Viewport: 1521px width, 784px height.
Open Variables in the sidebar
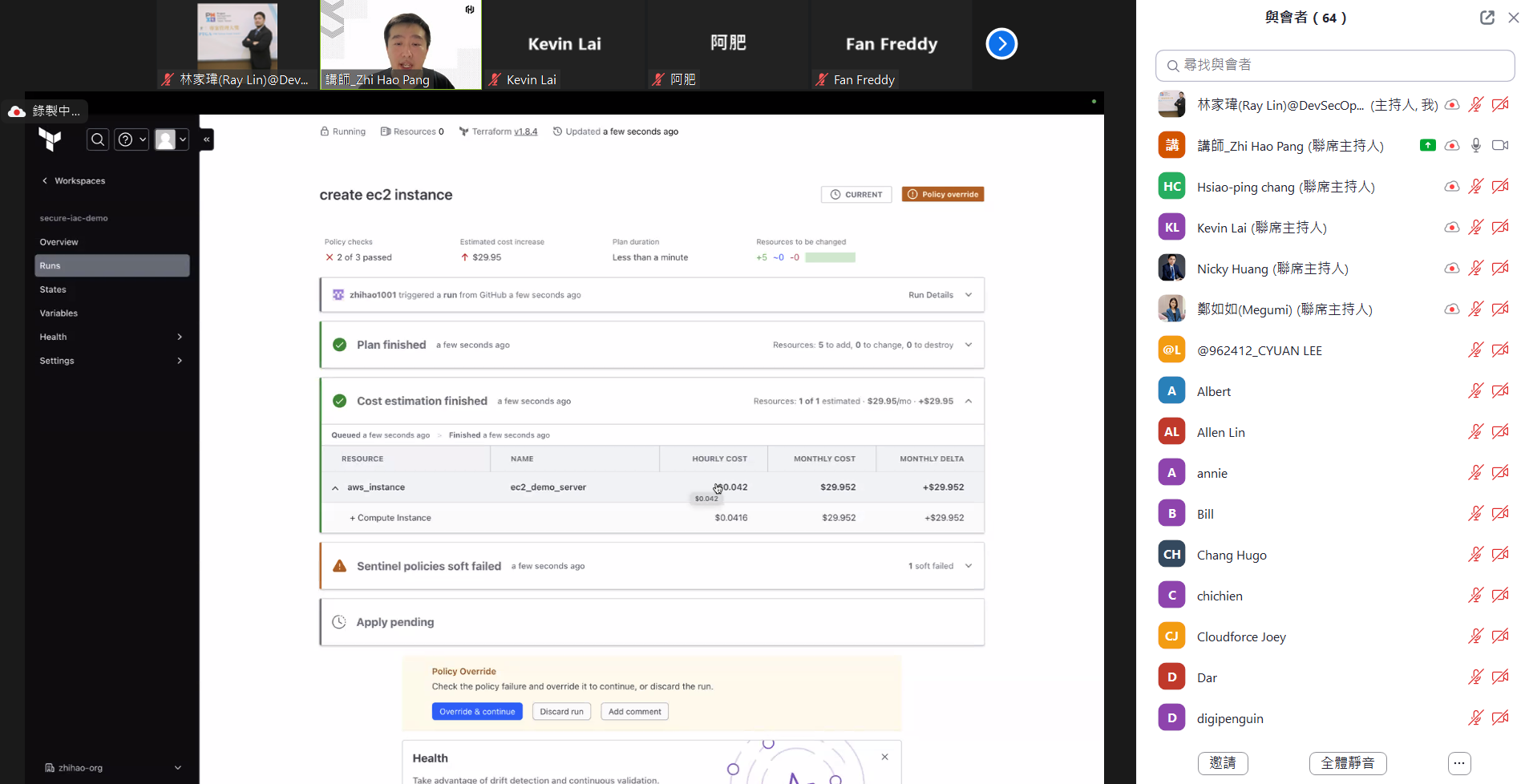(x=59, y=313)
